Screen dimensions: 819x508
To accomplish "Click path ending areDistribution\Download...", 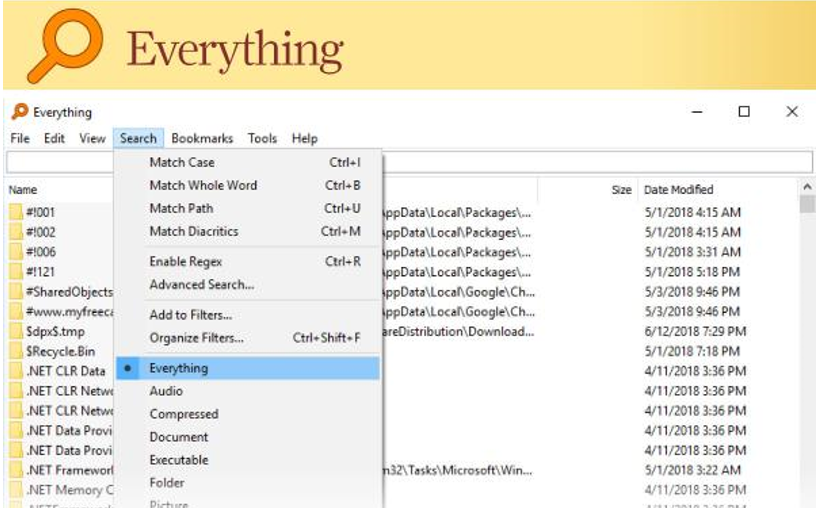I will [458, 332].
